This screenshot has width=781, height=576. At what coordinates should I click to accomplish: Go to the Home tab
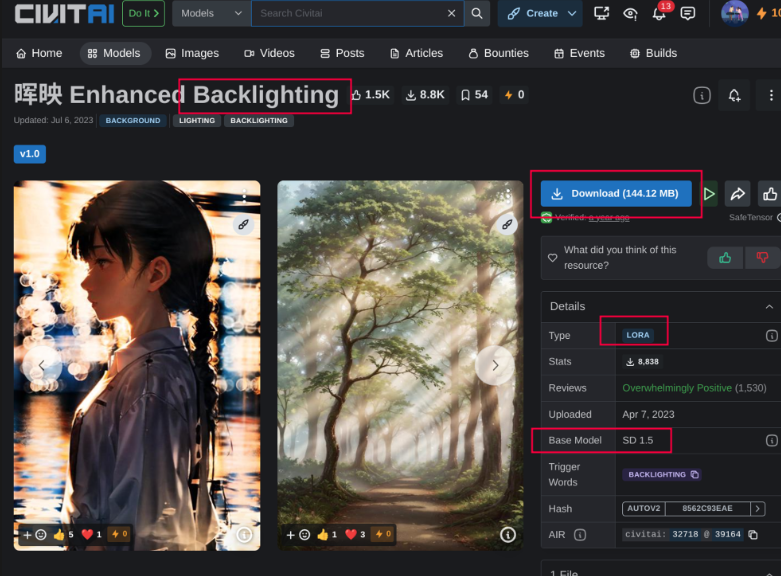39,53
